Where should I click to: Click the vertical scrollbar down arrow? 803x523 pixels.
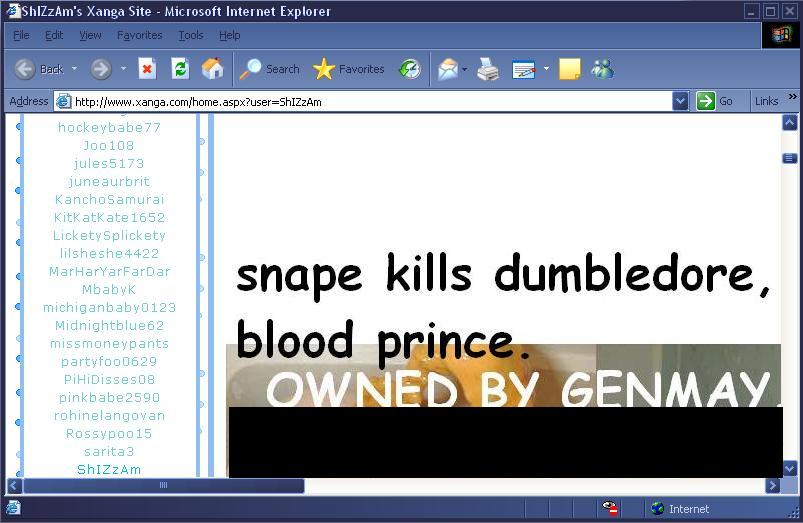click(790, 468)
